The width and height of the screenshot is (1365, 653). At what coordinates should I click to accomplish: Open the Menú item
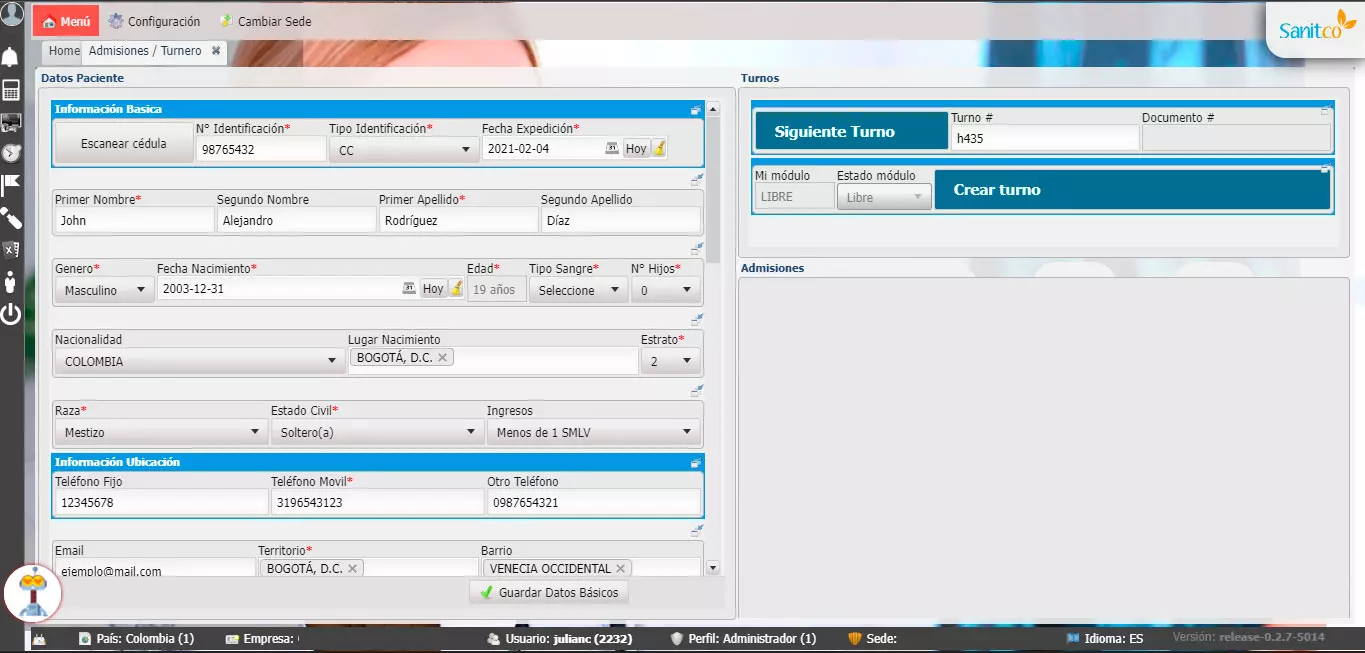pos(66,21)
